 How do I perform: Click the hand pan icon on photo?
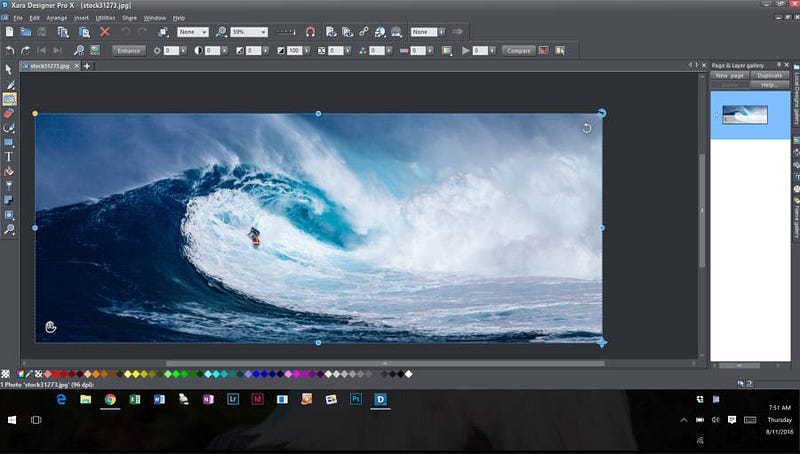[50, 326]
